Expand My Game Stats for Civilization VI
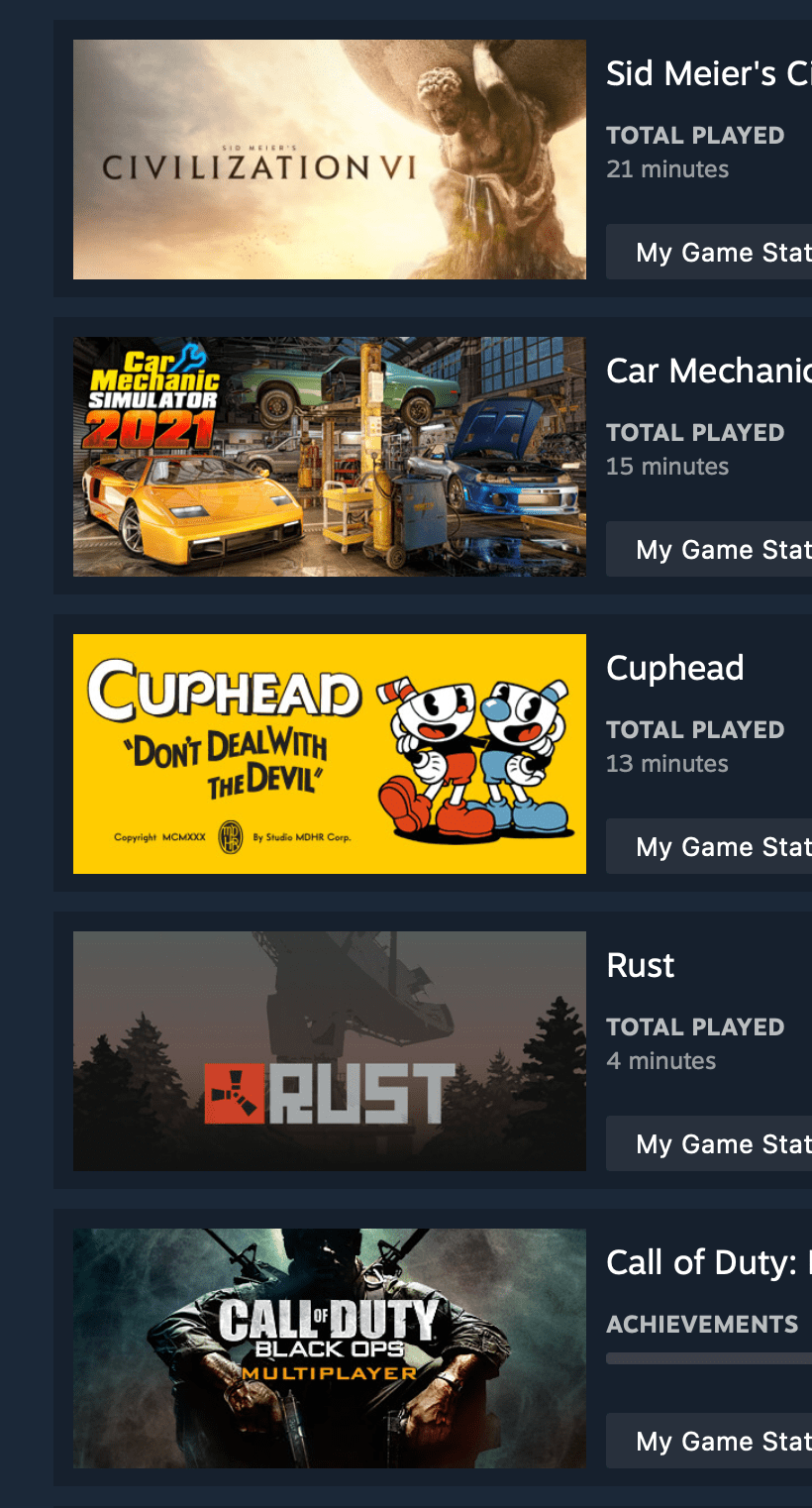This screenshot has width=812, height=1508. click(x=709, y=252)
